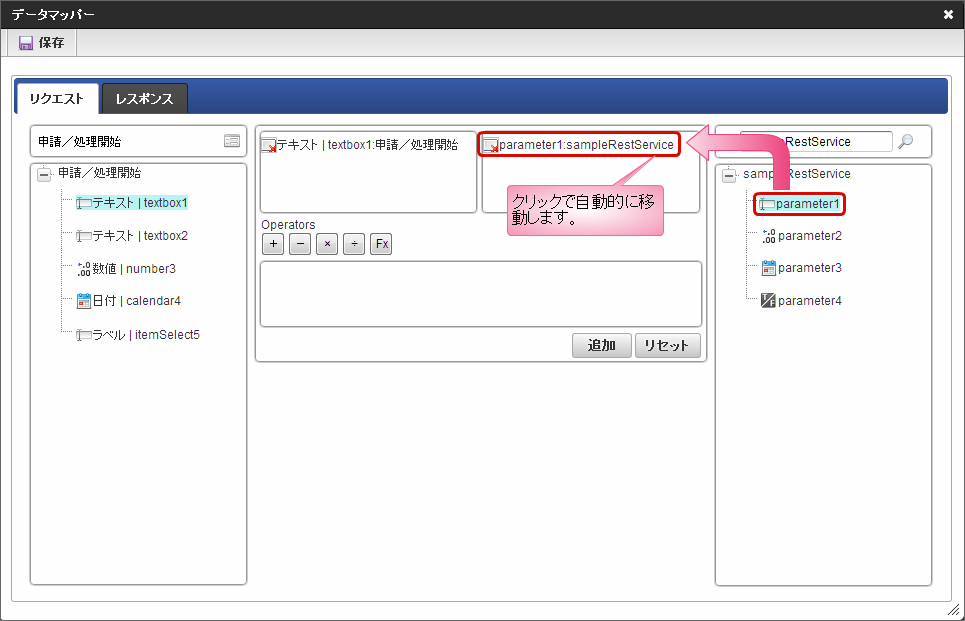Switch to the リクエスト tab

coord(57,98)
